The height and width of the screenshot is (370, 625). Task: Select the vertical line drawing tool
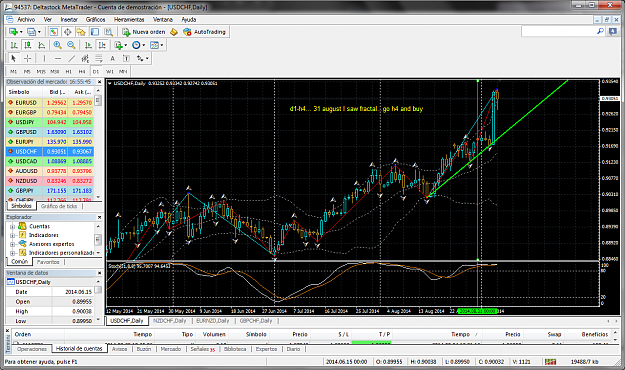coord(44,58)
